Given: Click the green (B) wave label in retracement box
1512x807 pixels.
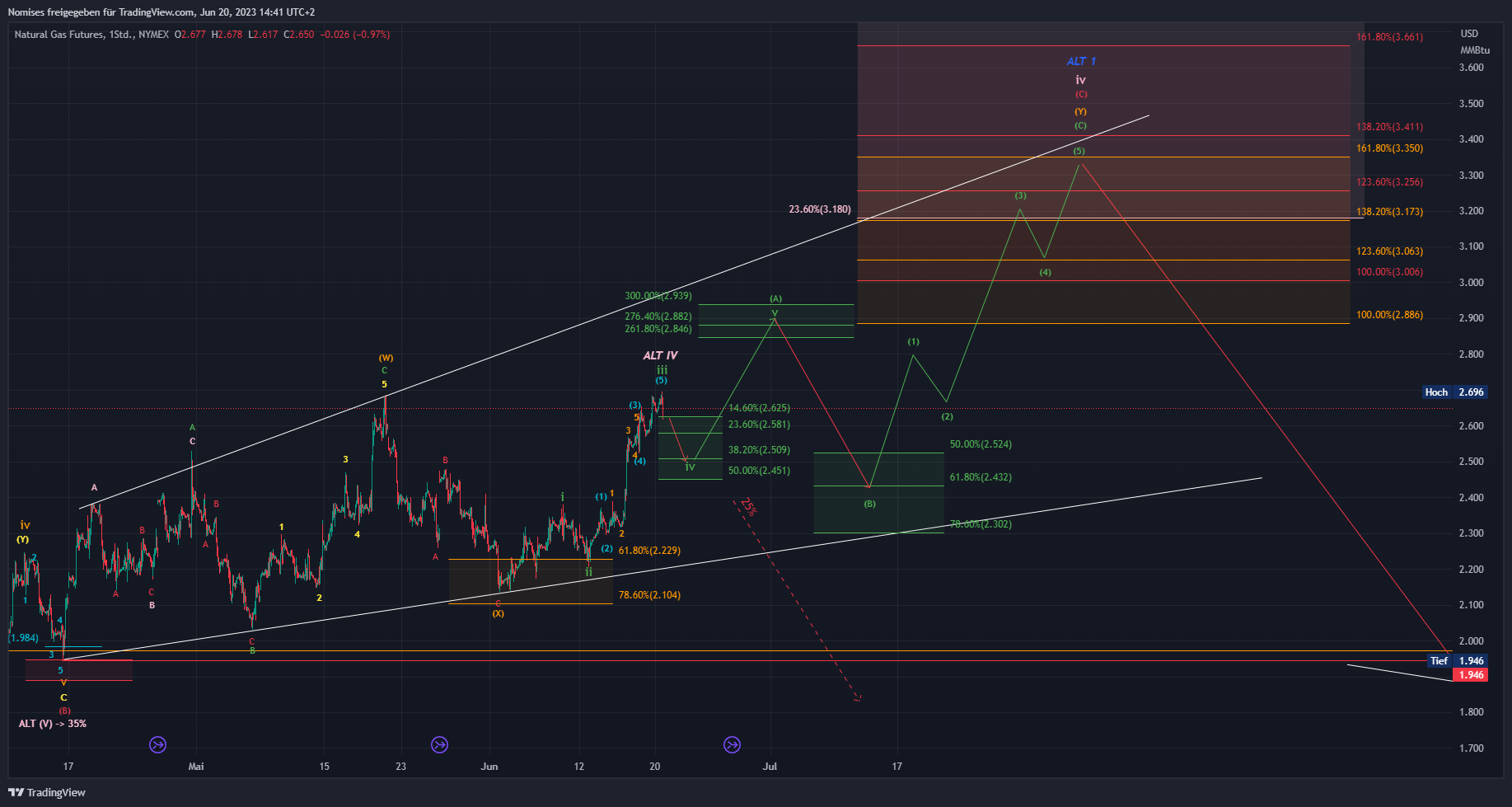Looking at the screenshot, I should pos(869,504).
